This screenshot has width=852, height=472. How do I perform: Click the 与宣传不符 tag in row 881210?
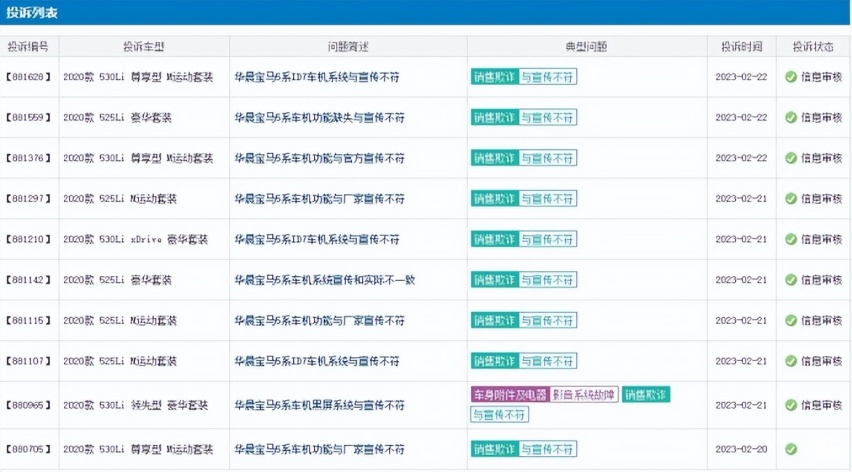[547, 240]
